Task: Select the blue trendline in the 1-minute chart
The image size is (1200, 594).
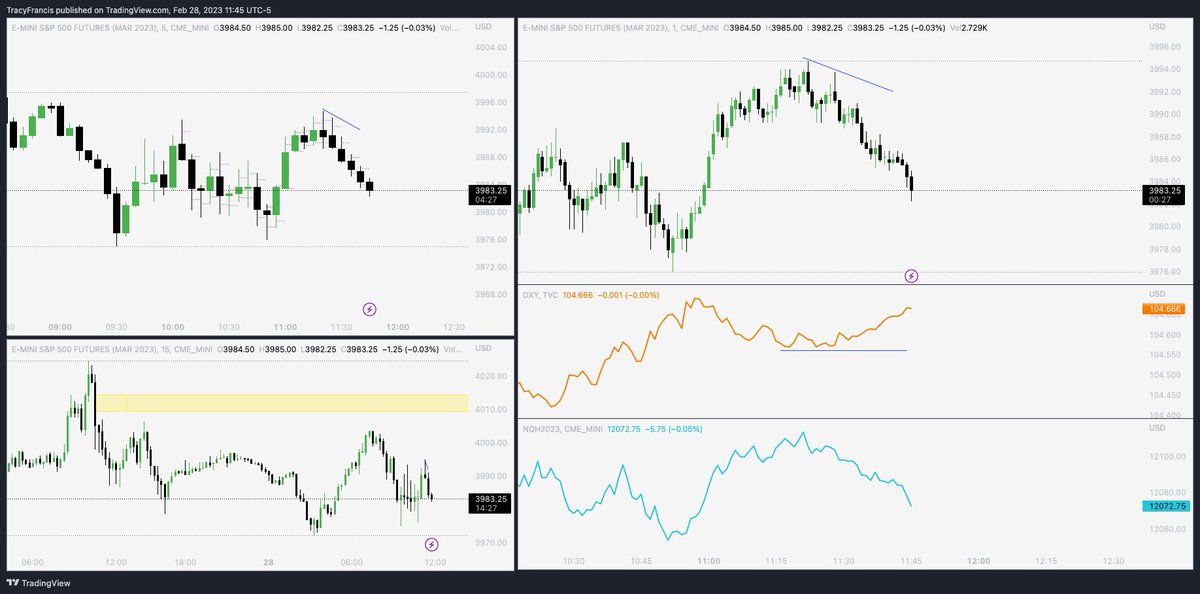Action: (848, 76)
